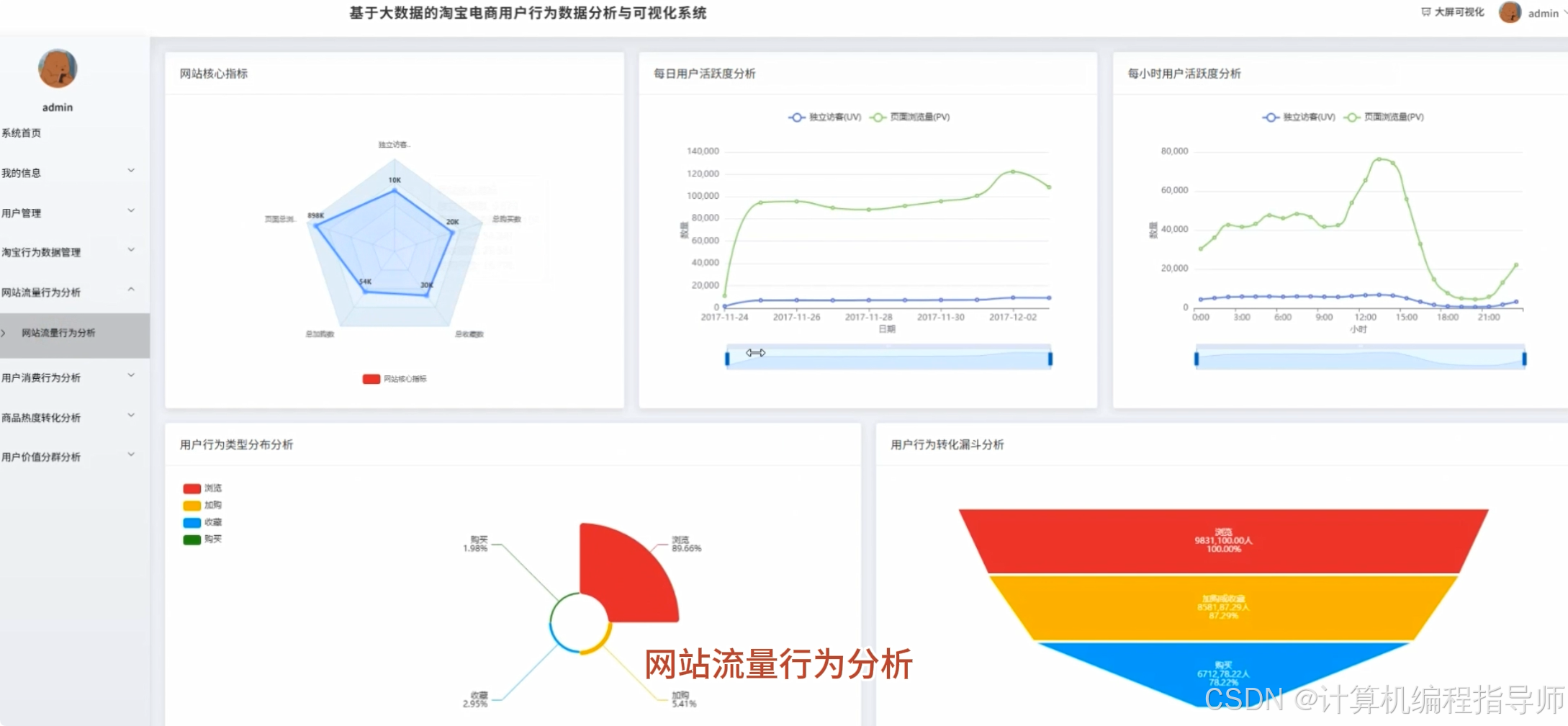Click the 2017-12-02 axis label on daily chart

[1013, 317]
